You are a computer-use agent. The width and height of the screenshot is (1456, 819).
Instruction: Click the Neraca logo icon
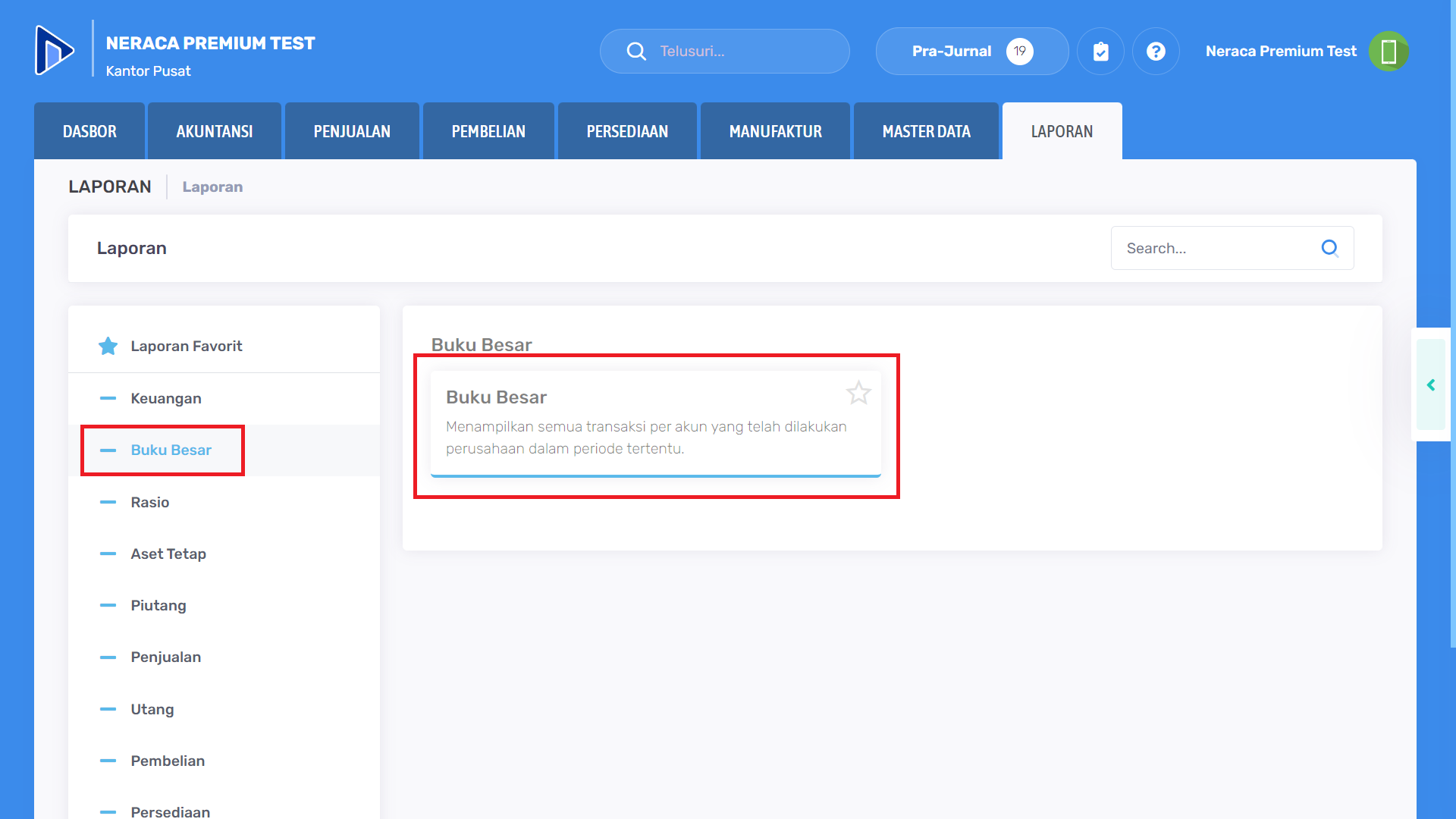pos(55,51)
